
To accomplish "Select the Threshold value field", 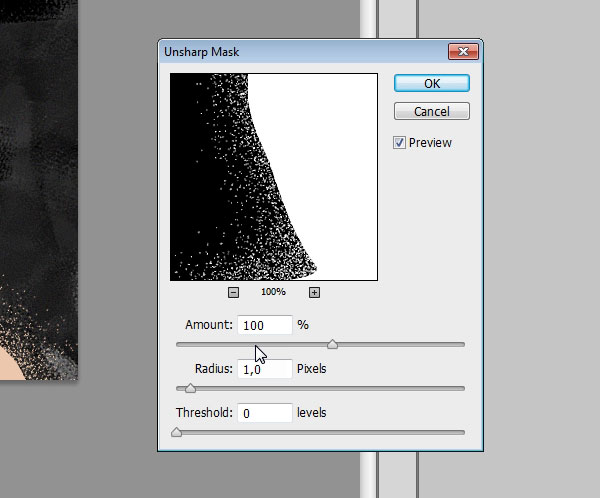I will click(265, 412).
